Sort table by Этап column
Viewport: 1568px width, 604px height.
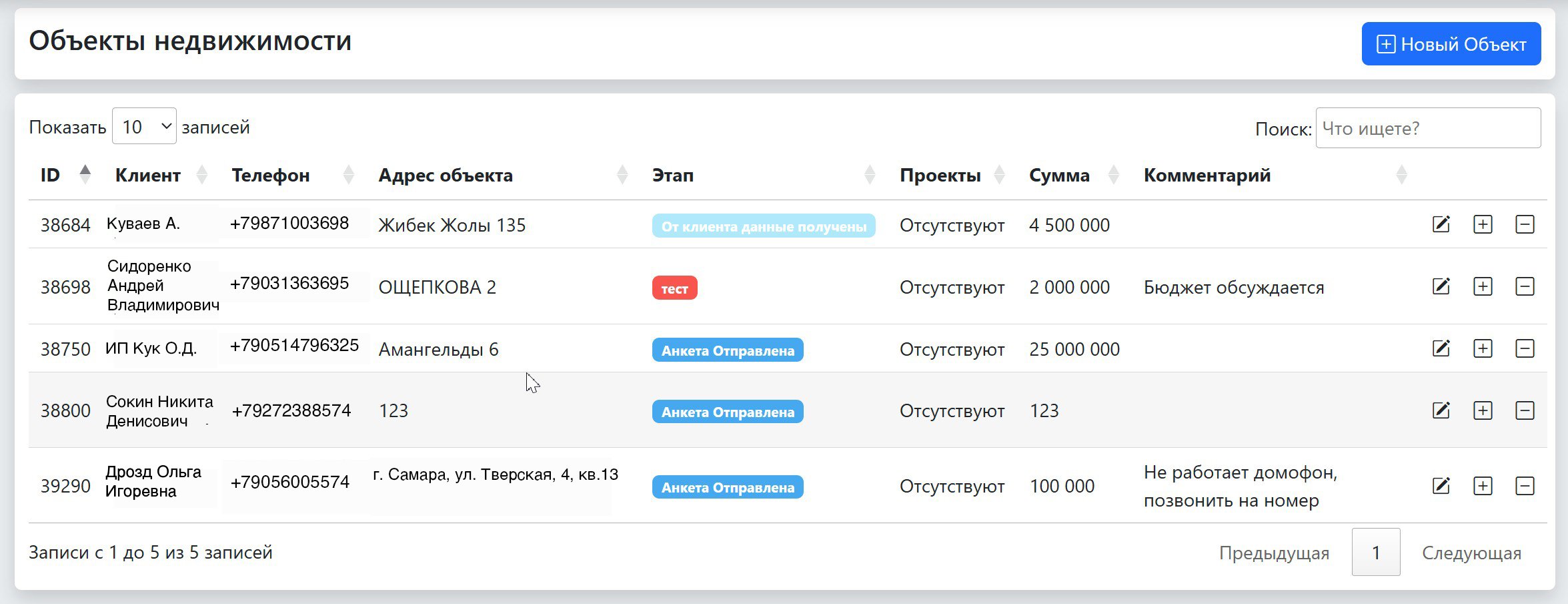[673, 175]
